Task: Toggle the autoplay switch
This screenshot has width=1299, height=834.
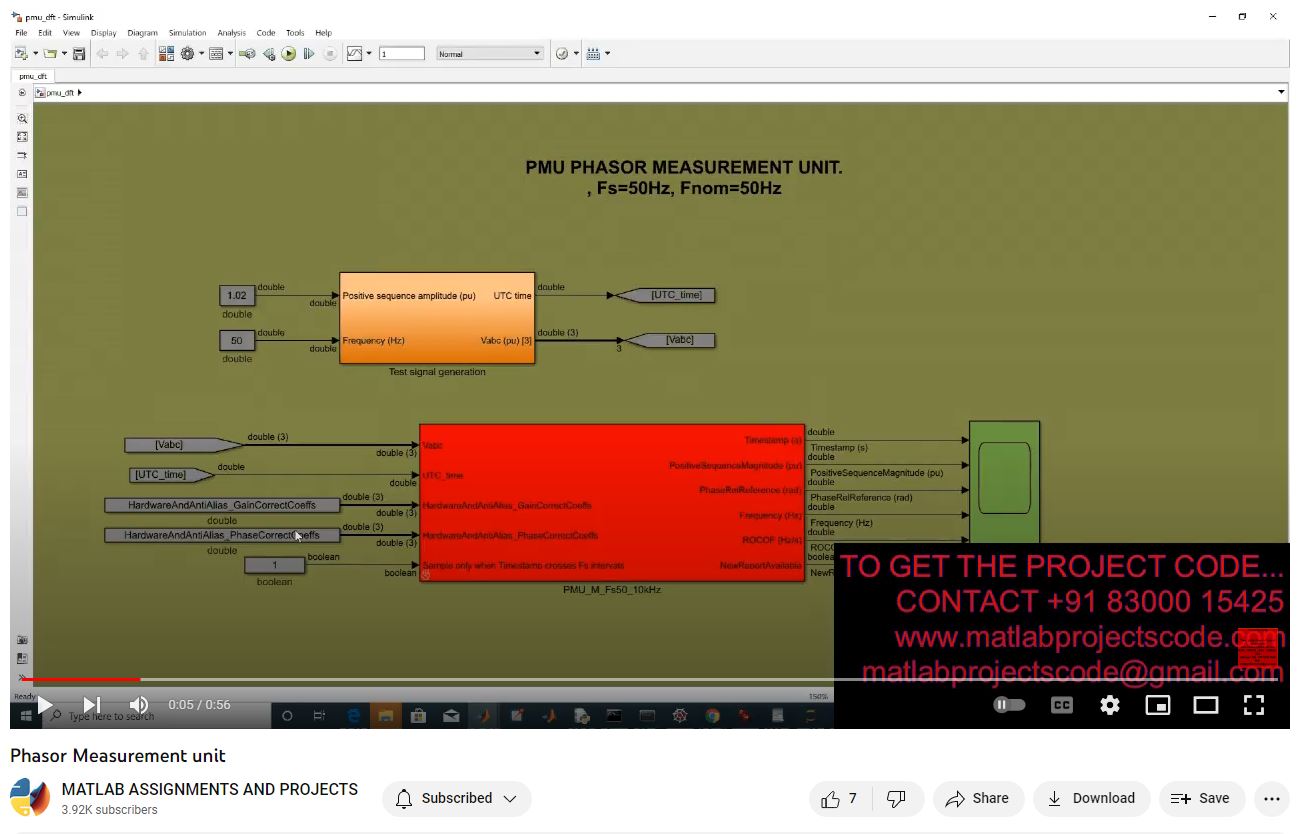Action: 1009,705
